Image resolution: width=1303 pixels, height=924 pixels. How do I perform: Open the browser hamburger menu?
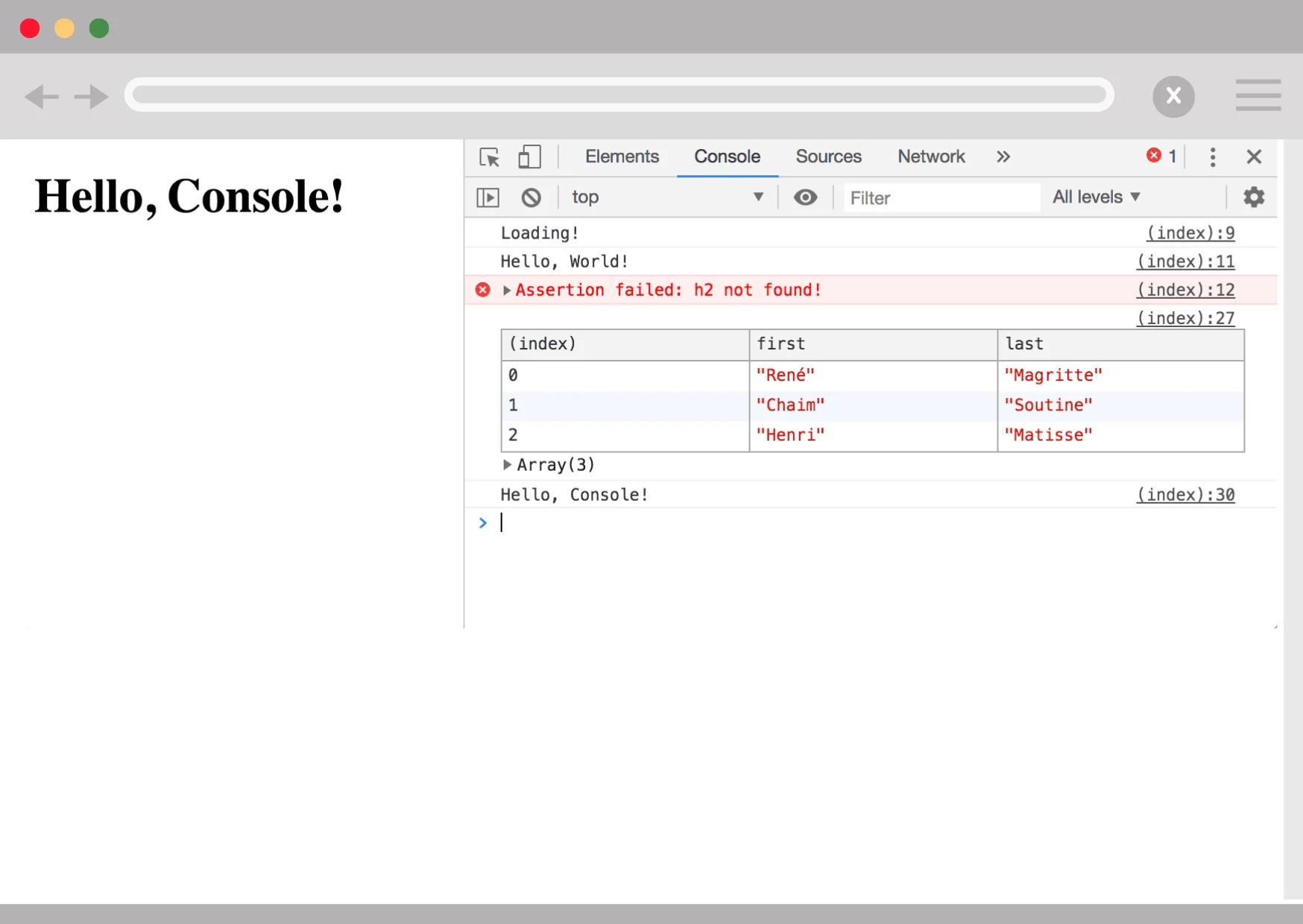[x=1258, y=95]
